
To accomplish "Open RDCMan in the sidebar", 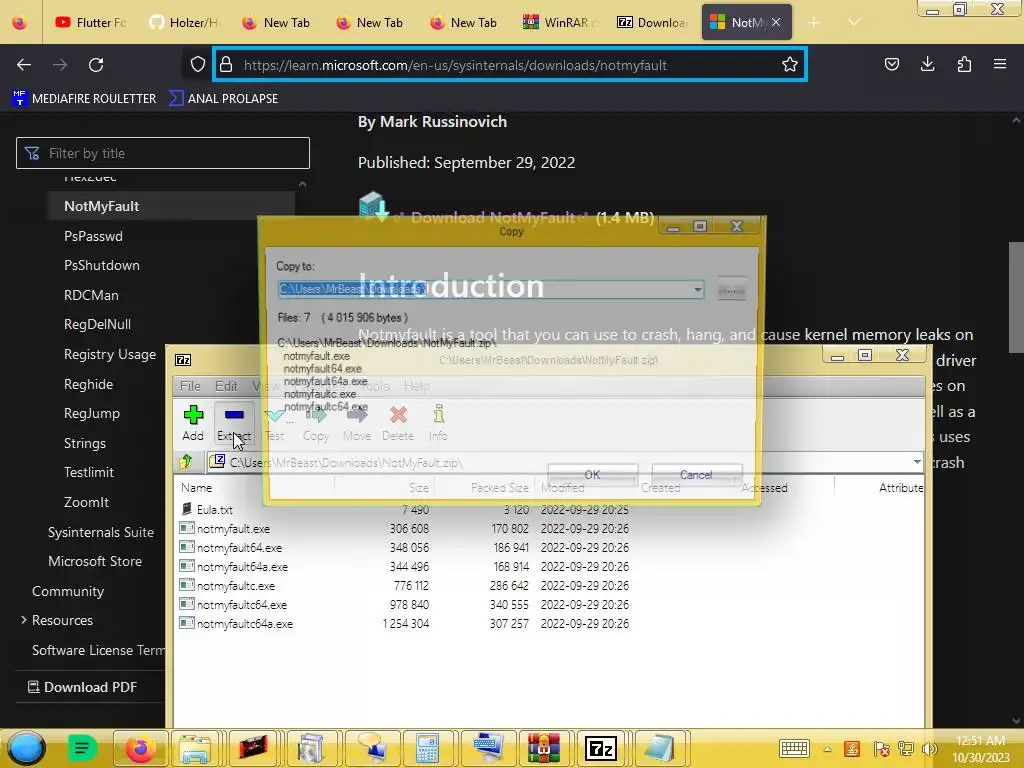I will point(91,295).
